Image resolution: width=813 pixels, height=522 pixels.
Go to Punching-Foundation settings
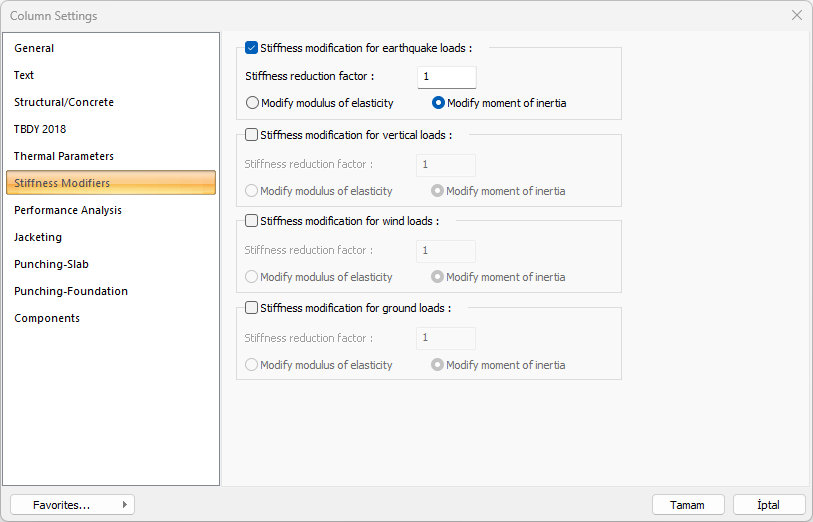pos(71,291)
